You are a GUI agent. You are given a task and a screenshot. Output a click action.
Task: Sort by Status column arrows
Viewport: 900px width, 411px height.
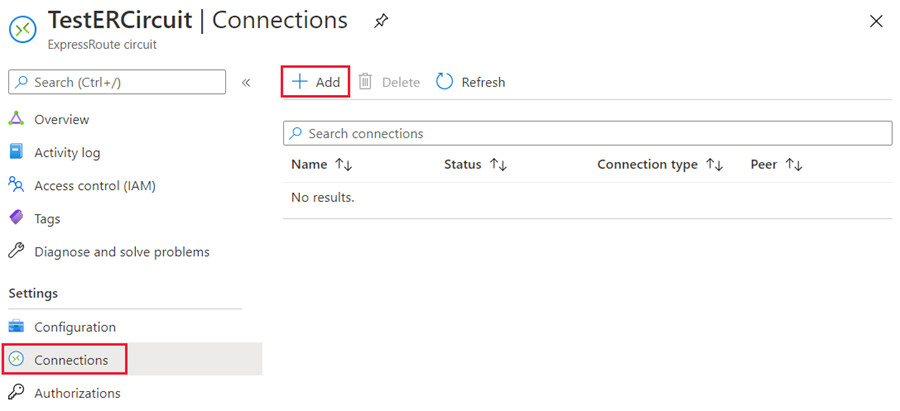pos(498,164)
